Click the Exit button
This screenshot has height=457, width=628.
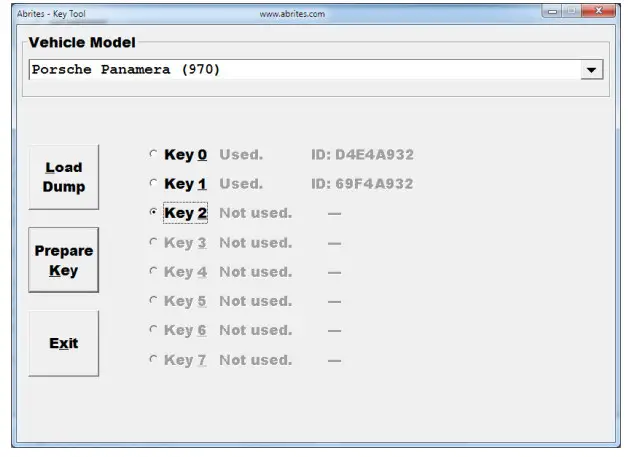click(64, 343)
